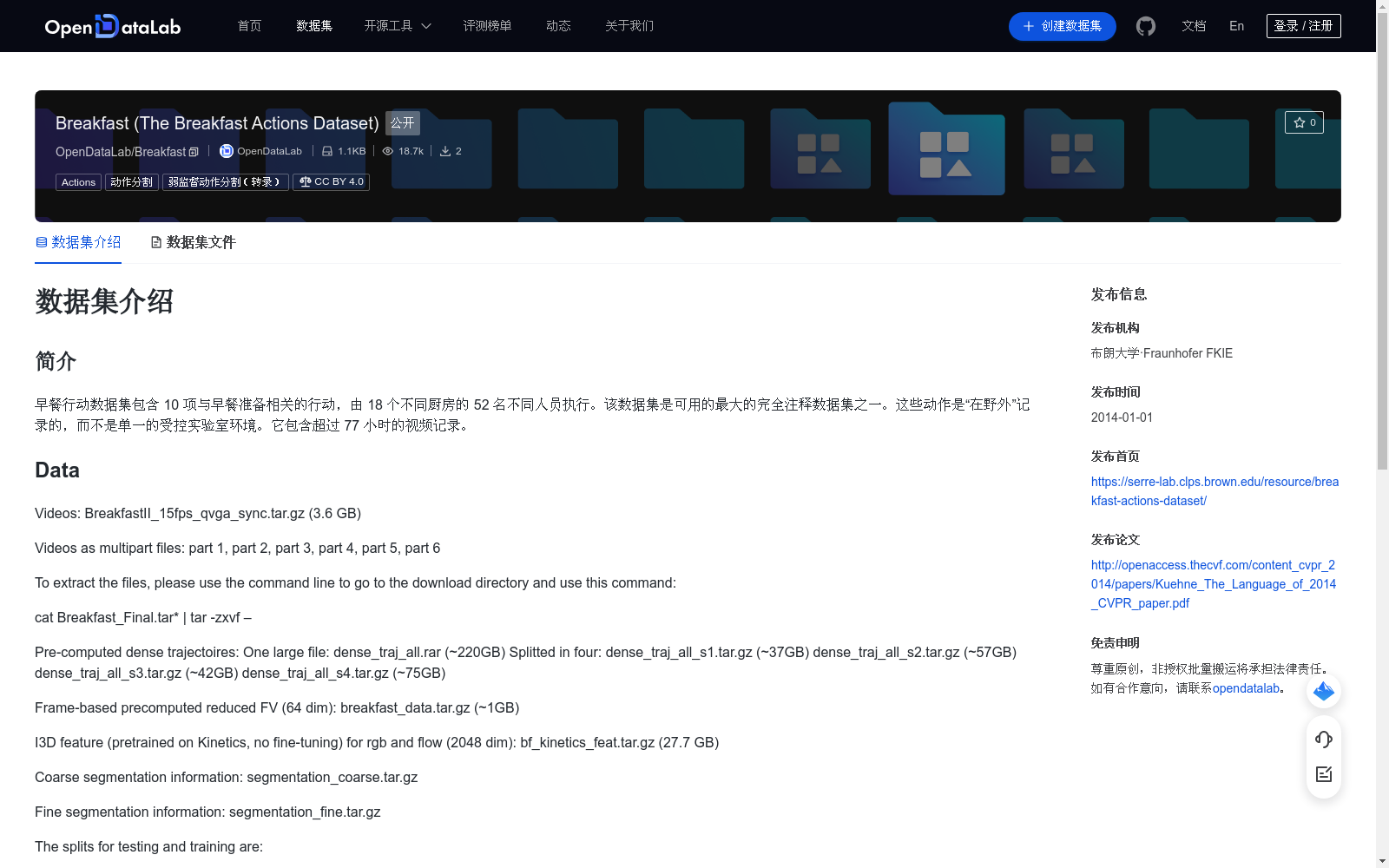Click the scrollbar down arrow
This screenshot has height=868, width=1389.
pos(1382,861)
